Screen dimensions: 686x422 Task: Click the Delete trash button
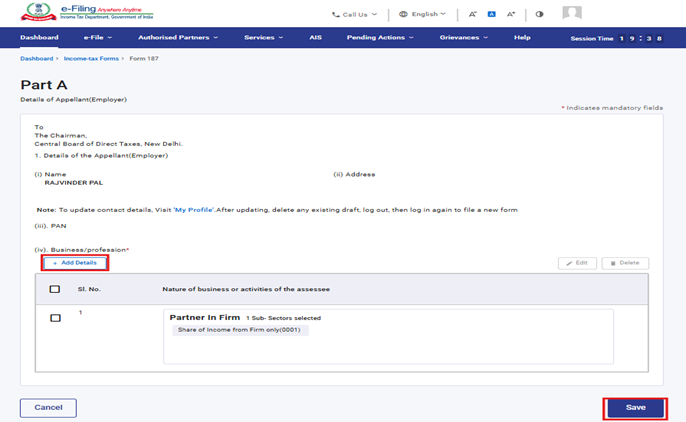(x=625, y=263)
